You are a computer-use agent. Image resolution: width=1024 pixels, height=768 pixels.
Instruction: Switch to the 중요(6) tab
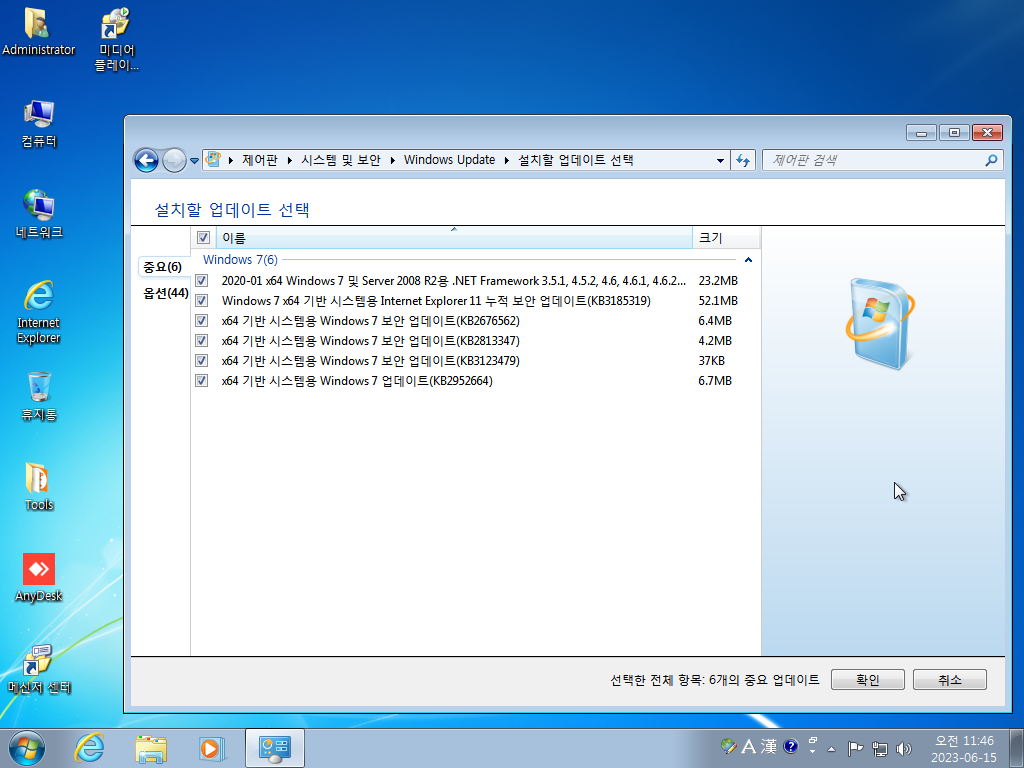tap(163, 267)
